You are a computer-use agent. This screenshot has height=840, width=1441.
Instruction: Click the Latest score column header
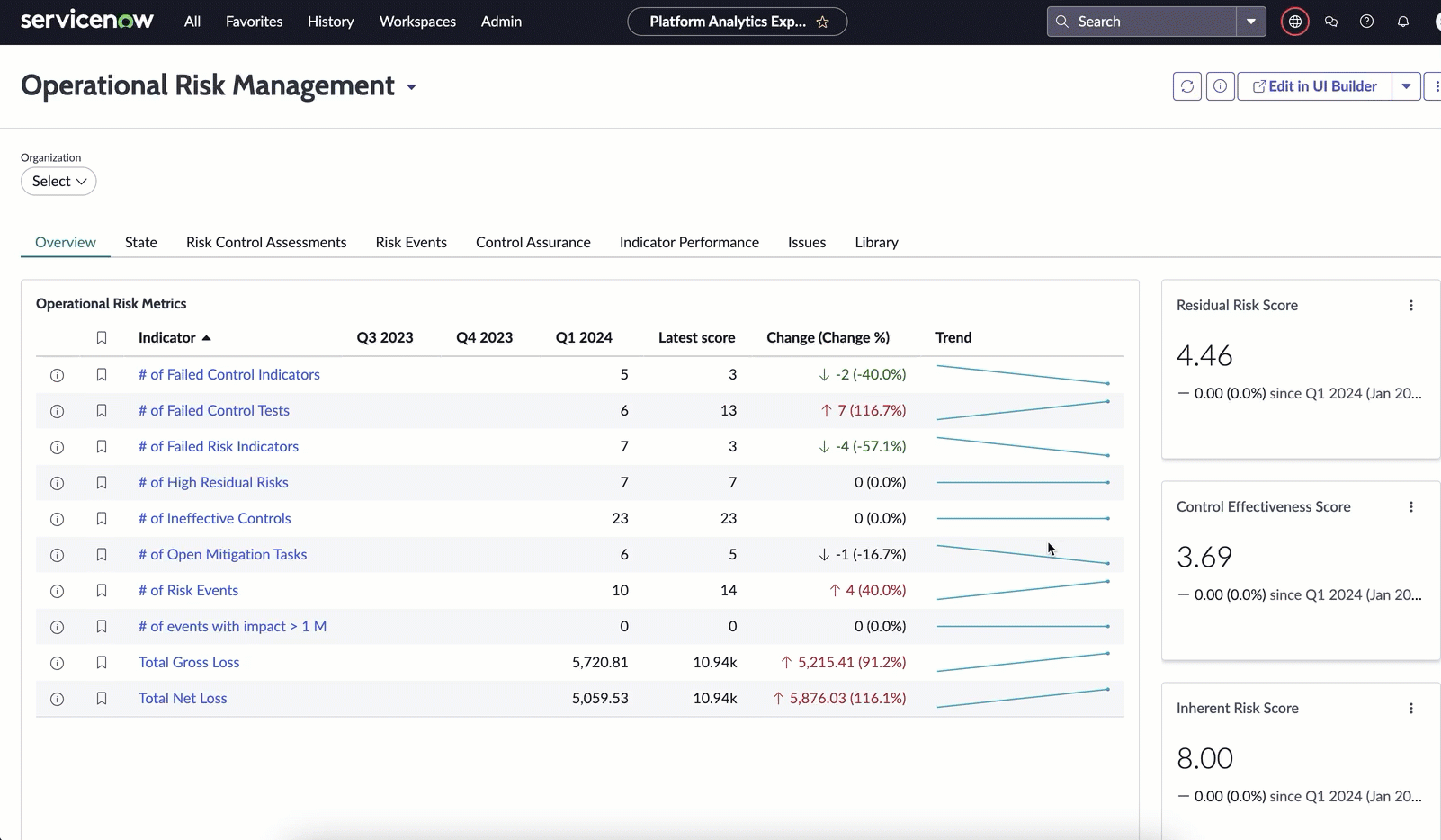[x=696, y=337]
